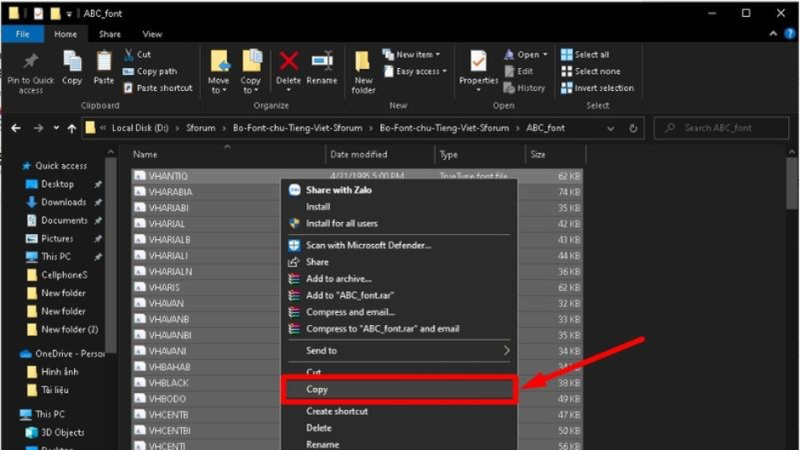The width and height of the screenshot is (800, 450).
Task: Click the Pin to Quick access icon
Action: [31, 63]
